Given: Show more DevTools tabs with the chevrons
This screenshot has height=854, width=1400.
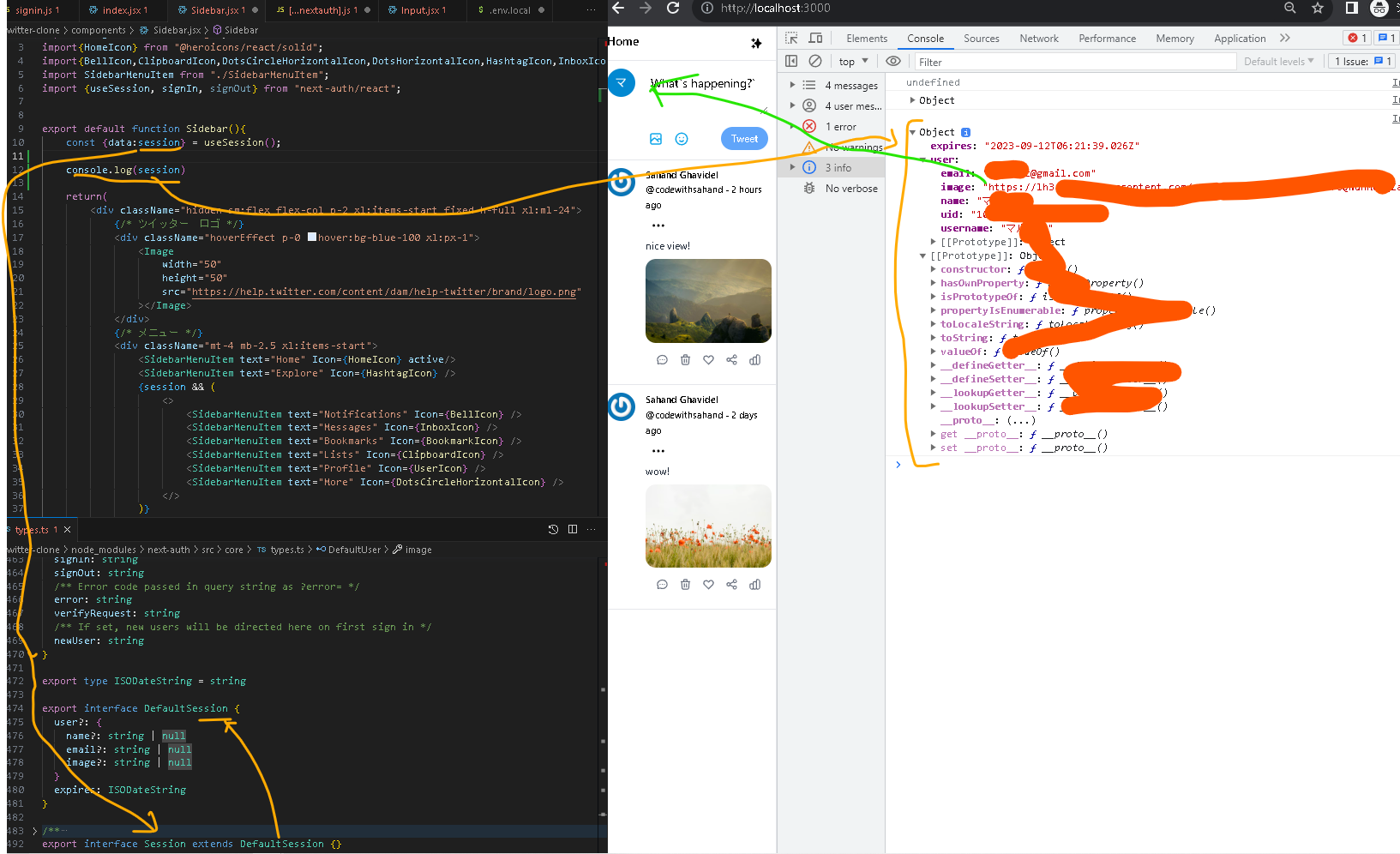Looking at the screenshot, I should point(1284,39).
